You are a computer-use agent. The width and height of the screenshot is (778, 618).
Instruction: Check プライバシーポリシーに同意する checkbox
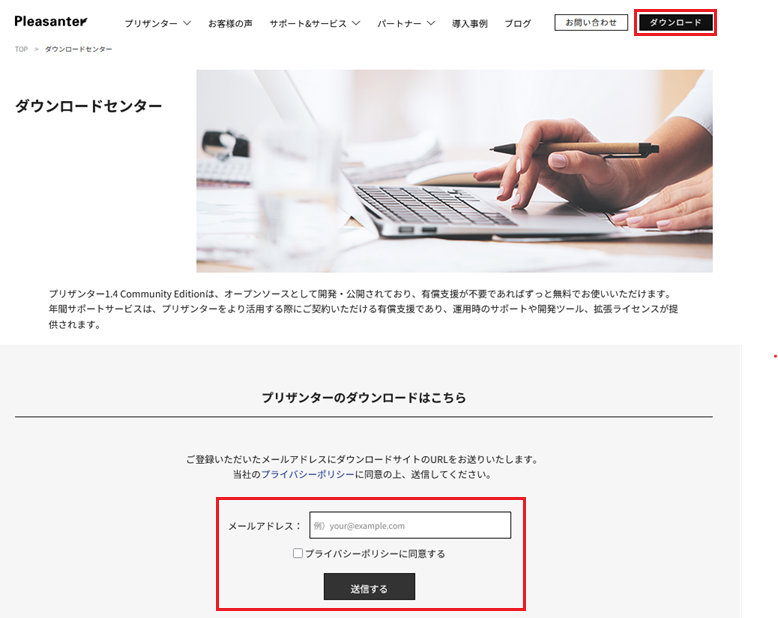pyautogui.click(x=298, y=553)
